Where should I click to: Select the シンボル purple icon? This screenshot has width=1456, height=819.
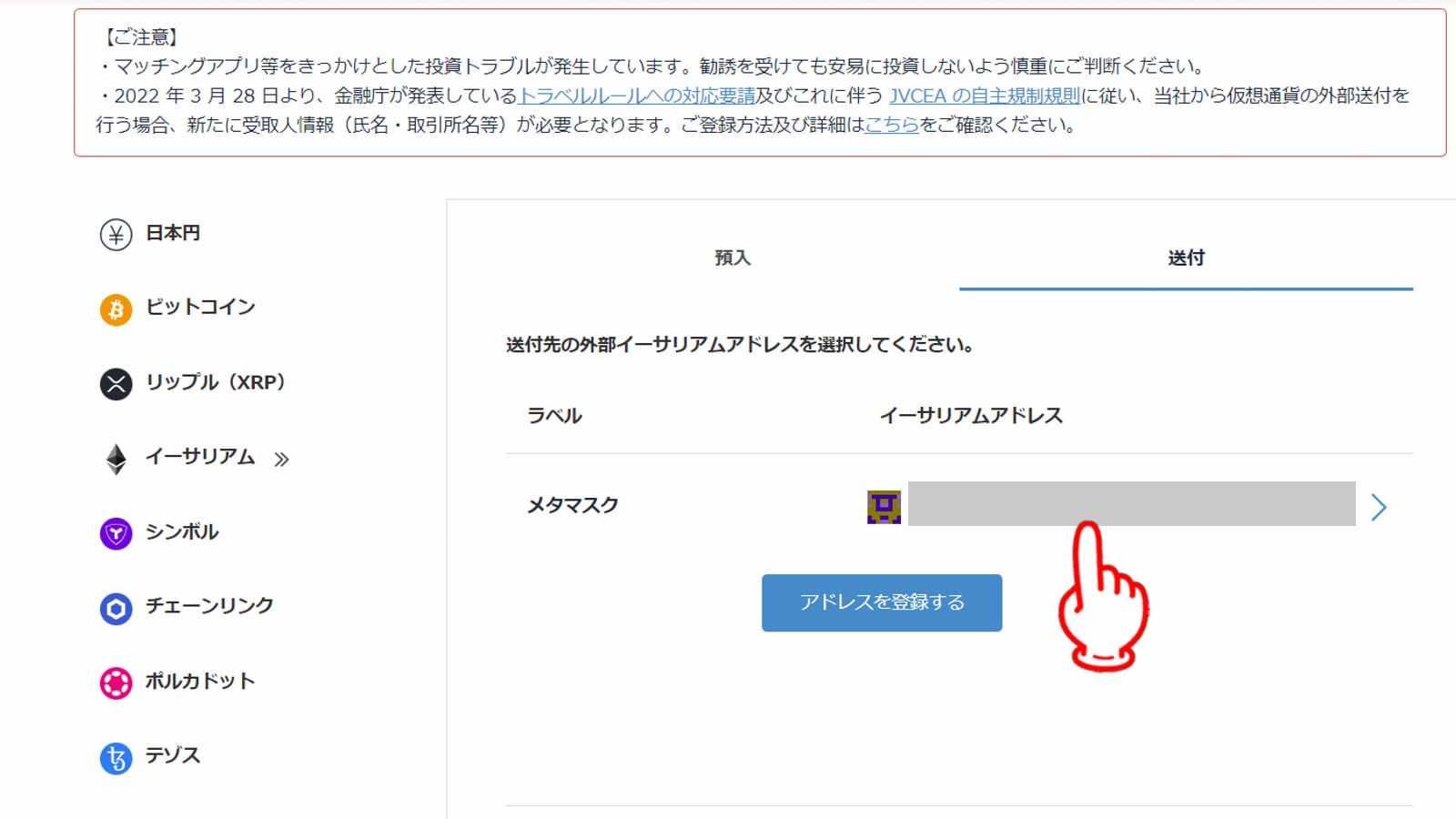(x=115, y=533)
